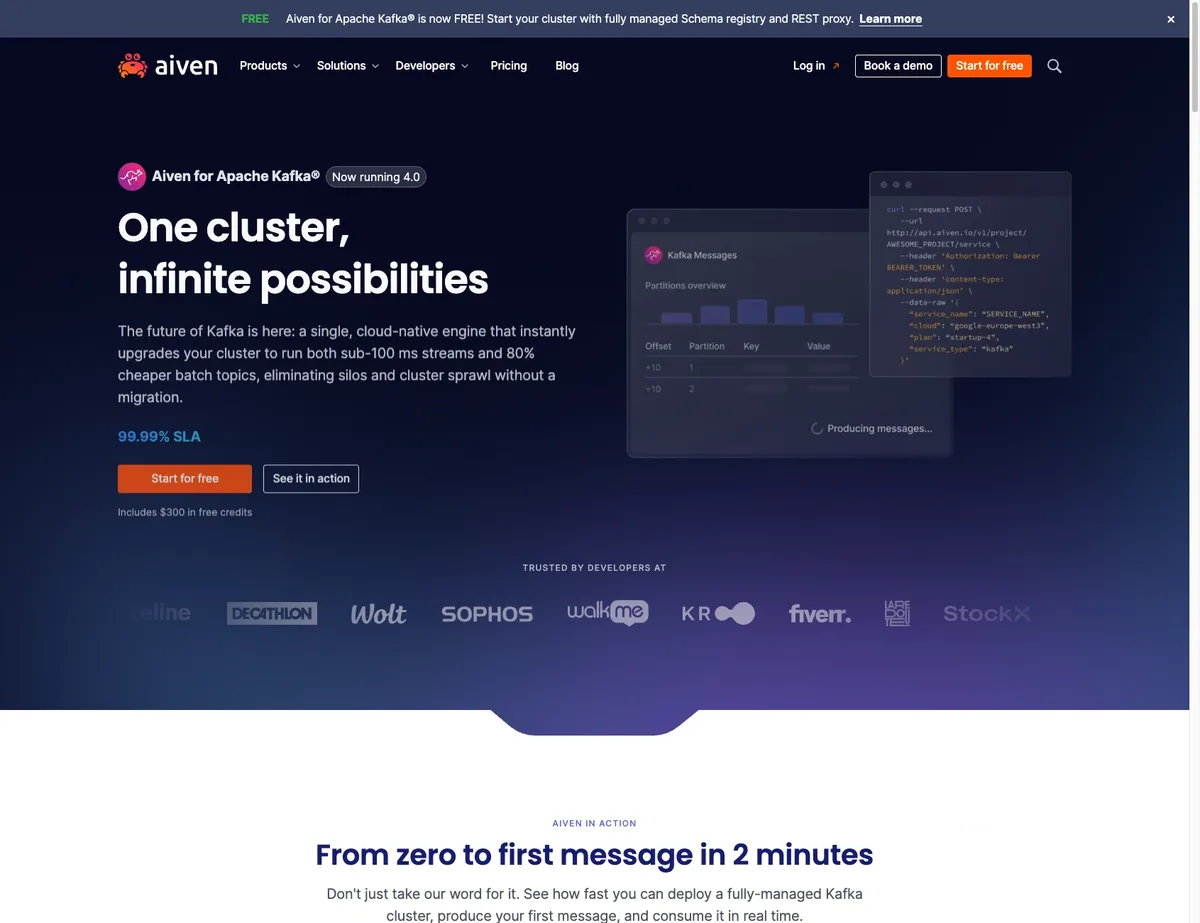The height and width of the screenshot is (923, 1200).
Task: Click the WalkMe logo
Action: [x=608, y=613]
